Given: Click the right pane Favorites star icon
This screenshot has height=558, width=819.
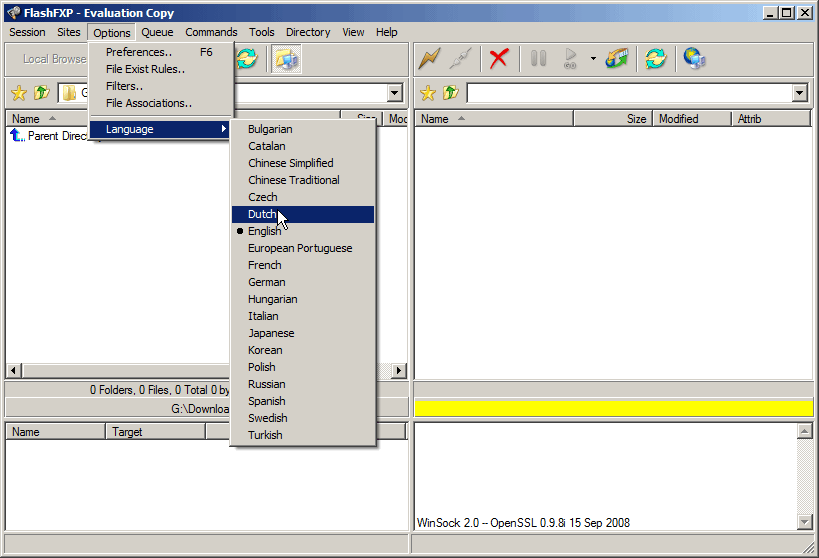Looking at the screenshot, I should coord(428,94).
